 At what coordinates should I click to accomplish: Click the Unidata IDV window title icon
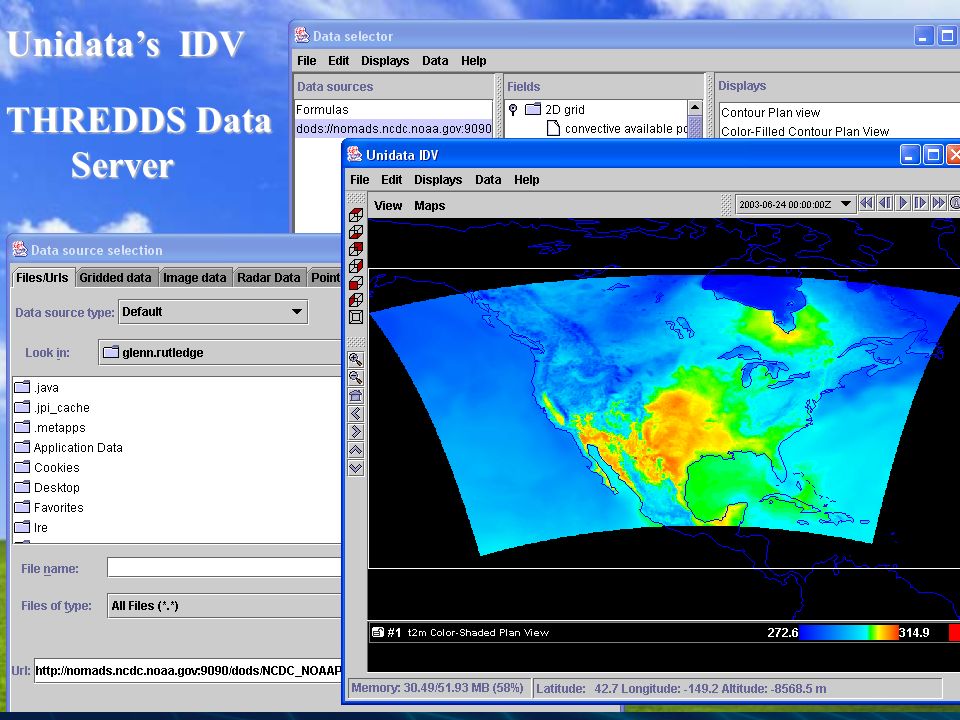[x=354, y=154]
